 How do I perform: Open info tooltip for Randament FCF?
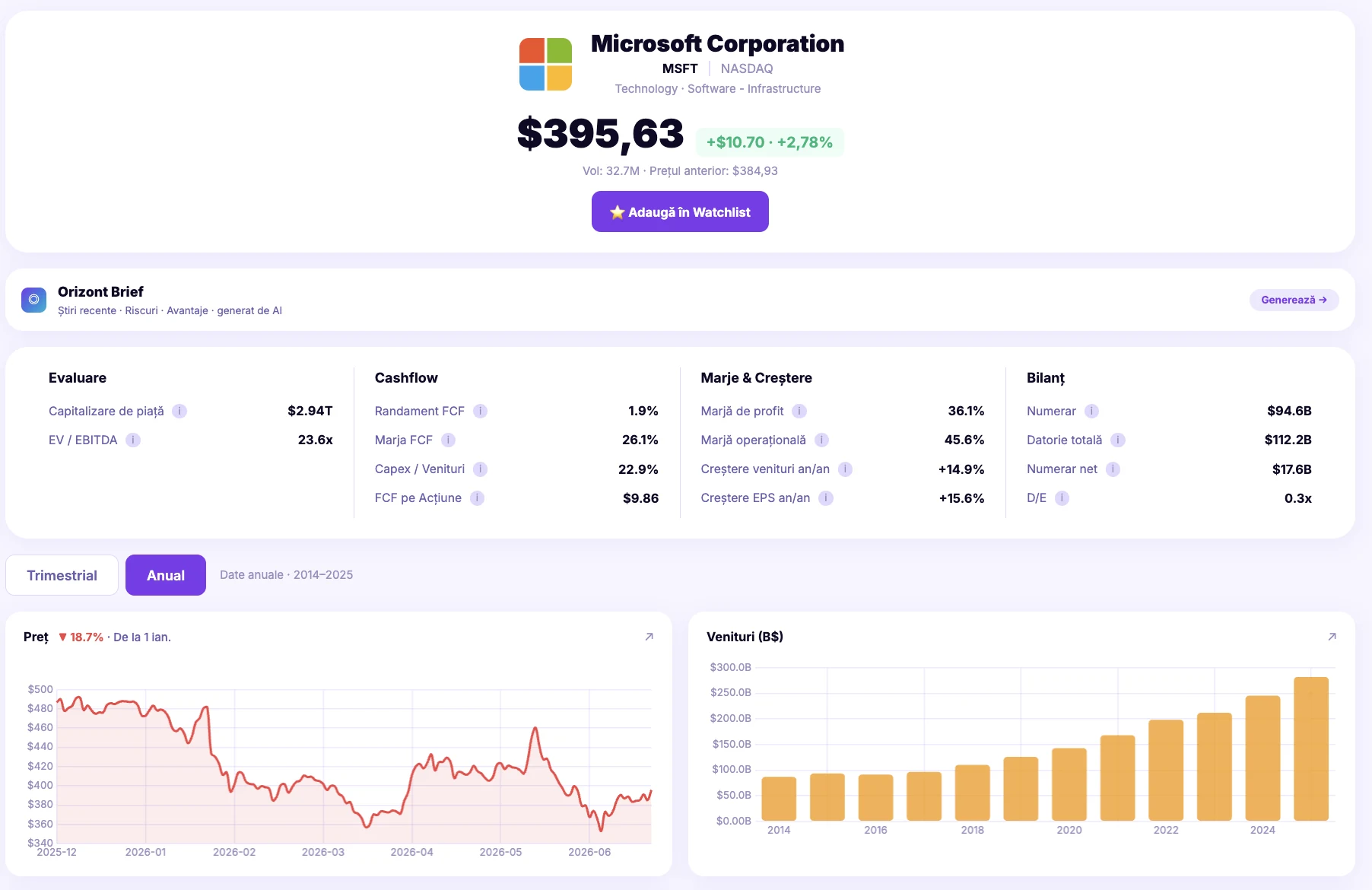pyautogui.click(x=480, y=412)
